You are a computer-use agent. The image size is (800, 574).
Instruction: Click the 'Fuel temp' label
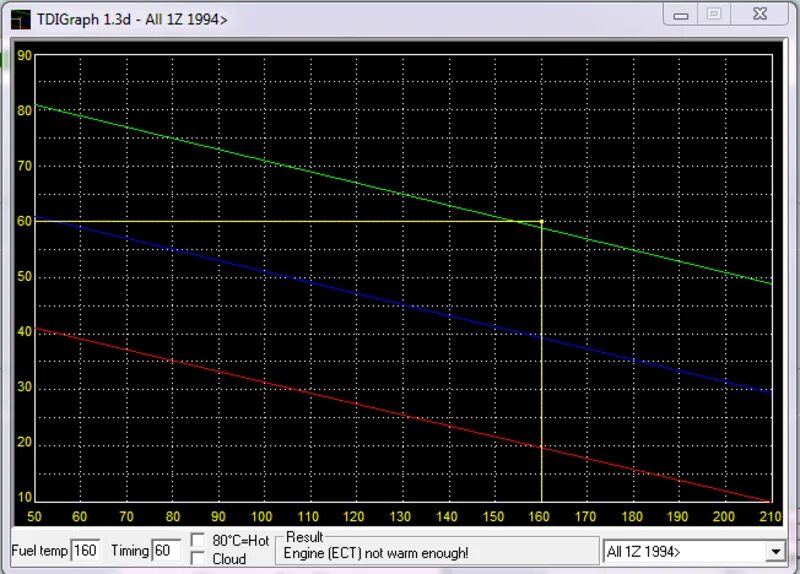39,551
